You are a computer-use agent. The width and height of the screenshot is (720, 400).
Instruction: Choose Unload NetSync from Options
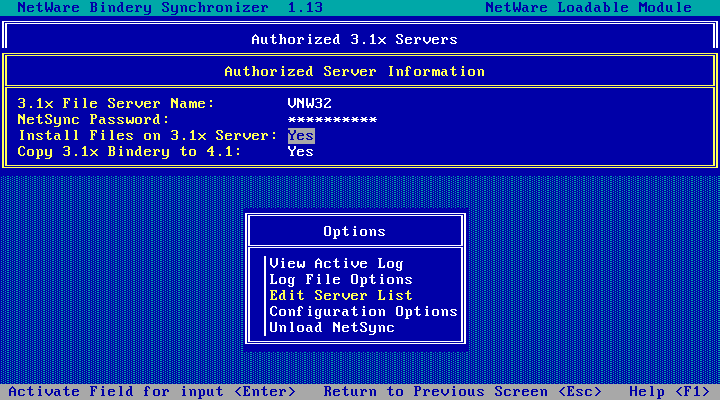(332, 327)
